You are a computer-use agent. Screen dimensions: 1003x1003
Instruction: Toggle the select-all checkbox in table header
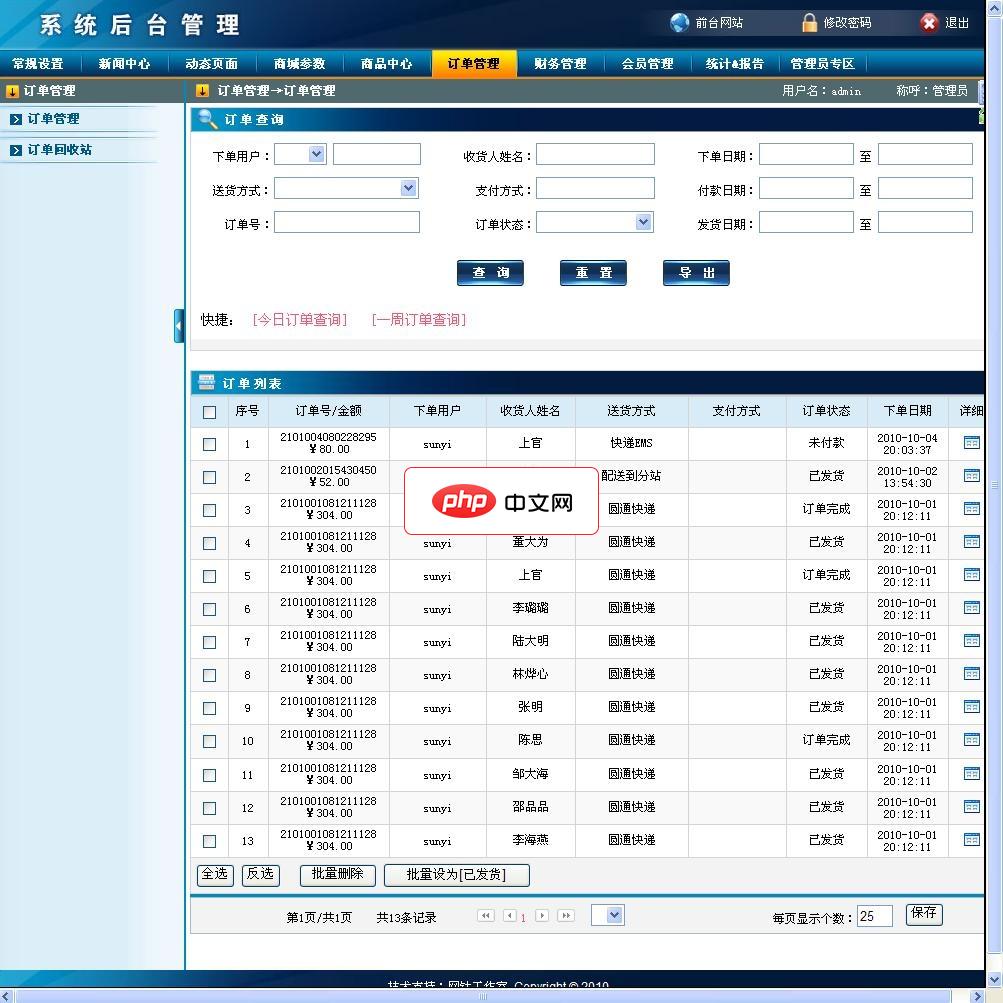click(x=208, y=411)
